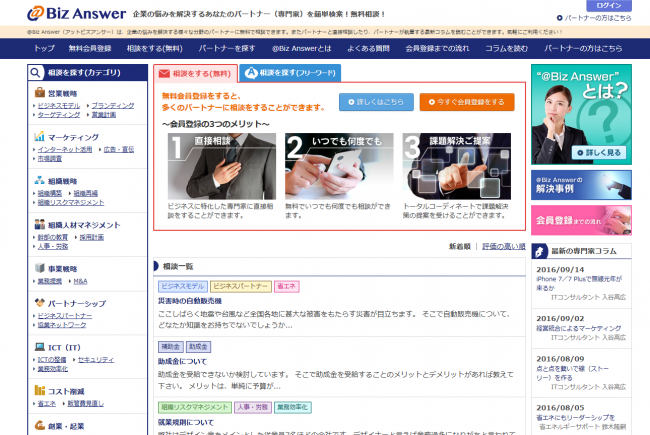
Task: Click the handshake icon beside パートナーシップ
Action: click(x=39, y=302)
